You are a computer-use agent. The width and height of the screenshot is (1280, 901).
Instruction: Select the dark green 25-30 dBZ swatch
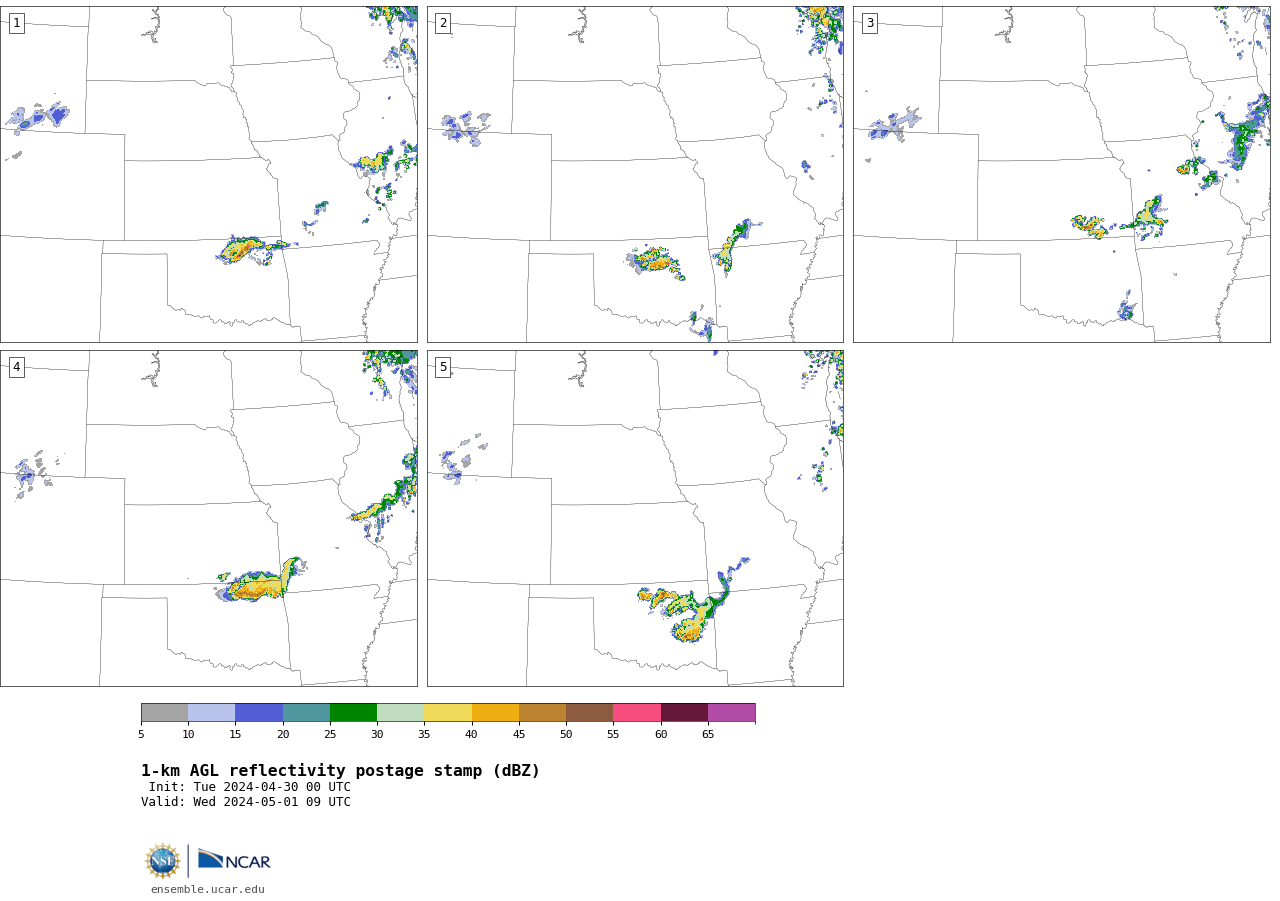click(x=353, y=713)
